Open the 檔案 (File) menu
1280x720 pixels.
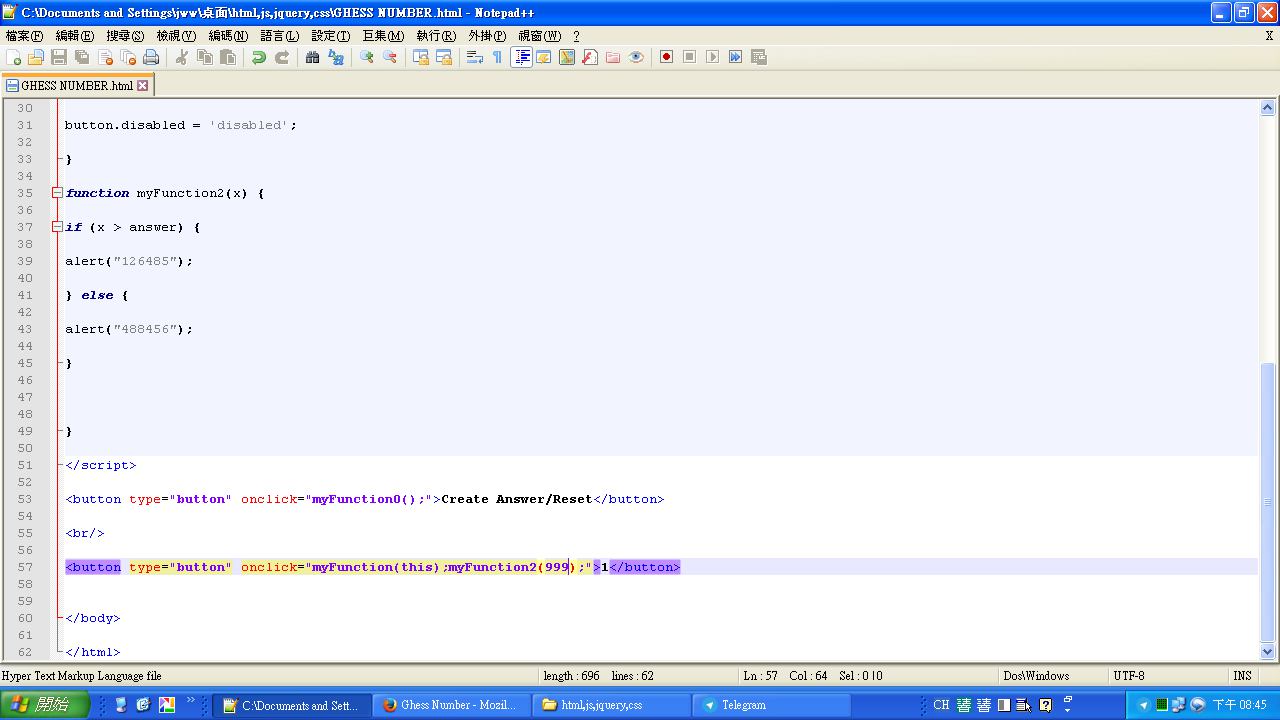pyautogui.click(x=24, y=36)
